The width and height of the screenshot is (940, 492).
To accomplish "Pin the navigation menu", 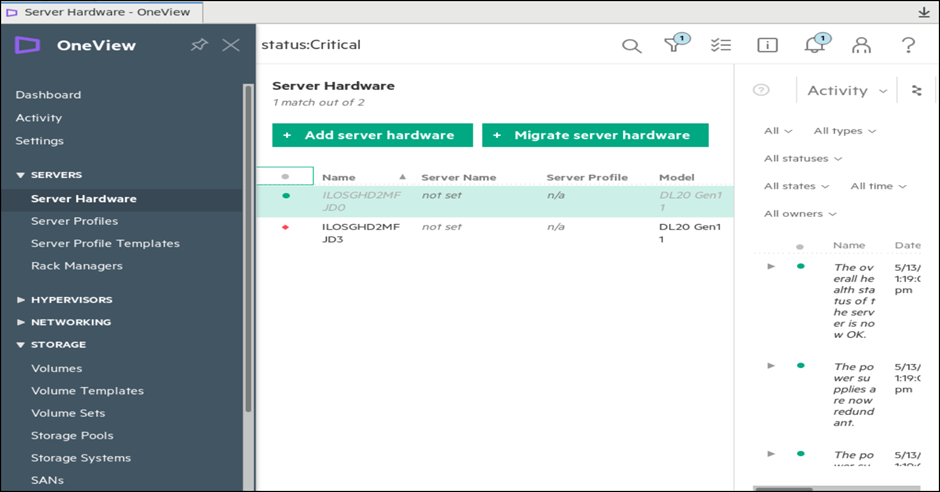I will point(199,45).
